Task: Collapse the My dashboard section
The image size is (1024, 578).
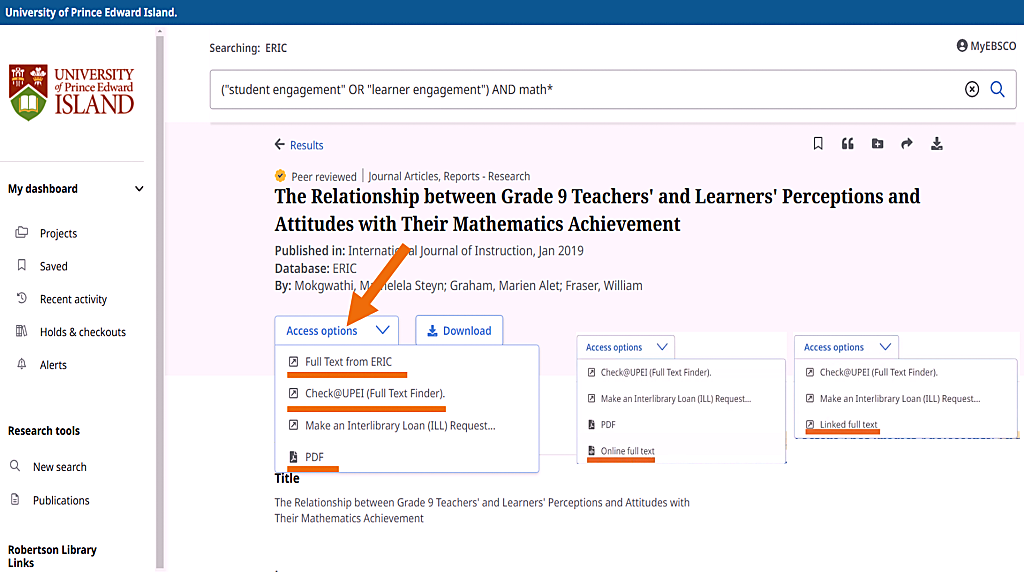Action: (139, 189)
